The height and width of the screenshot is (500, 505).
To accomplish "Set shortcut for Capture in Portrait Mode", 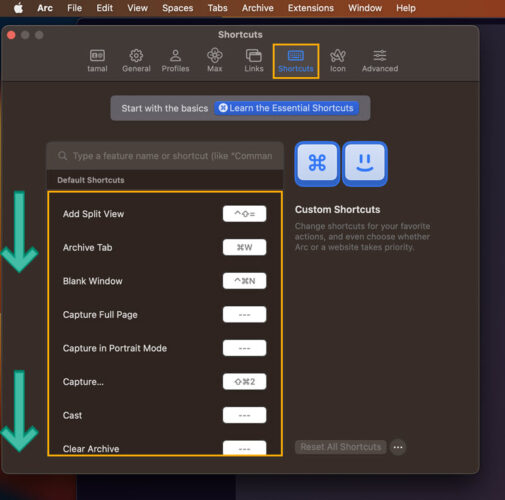I will 244,348.
